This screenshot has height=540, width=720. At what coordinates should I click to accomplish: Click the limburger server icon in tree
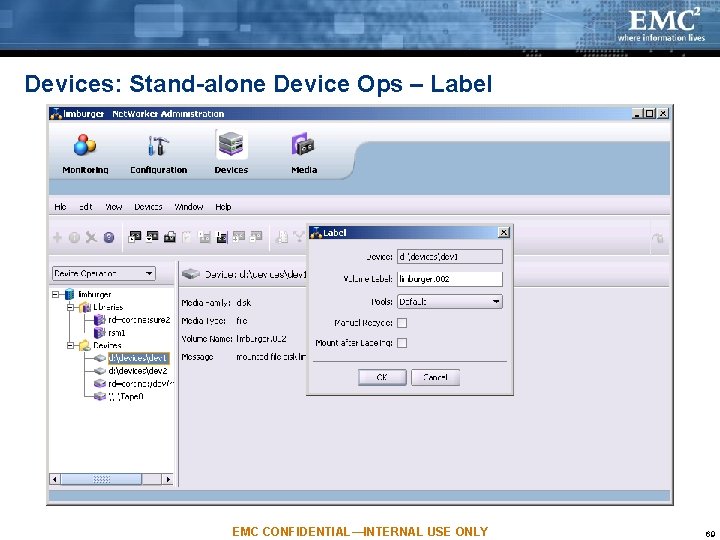[x=69, y=294]
